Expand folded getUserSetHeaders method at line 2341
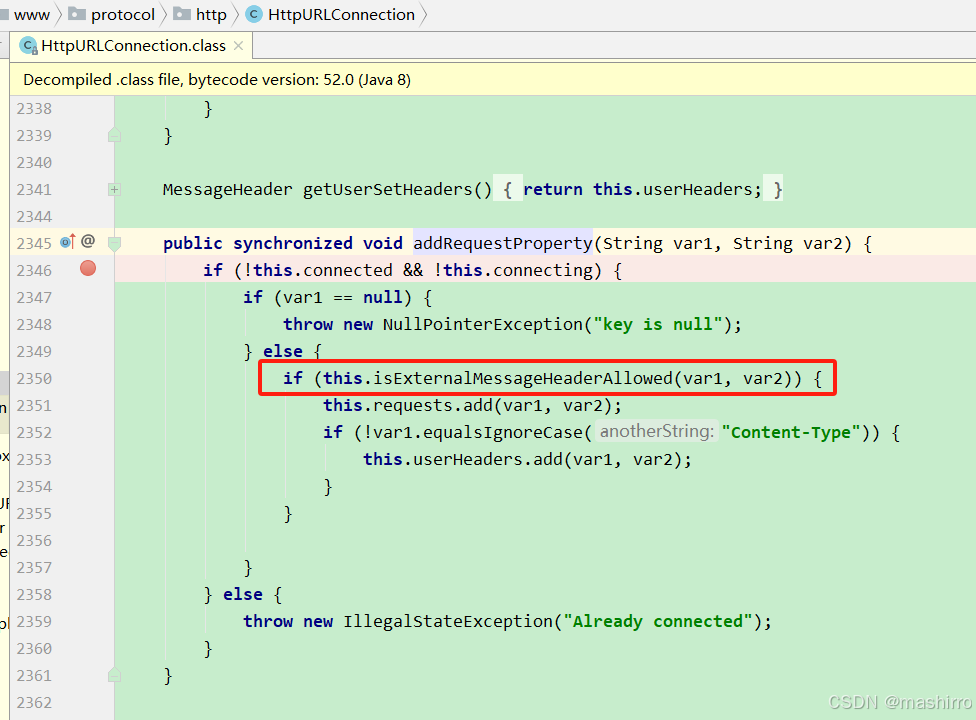976x720 pixels. click(x=115, y=189)
